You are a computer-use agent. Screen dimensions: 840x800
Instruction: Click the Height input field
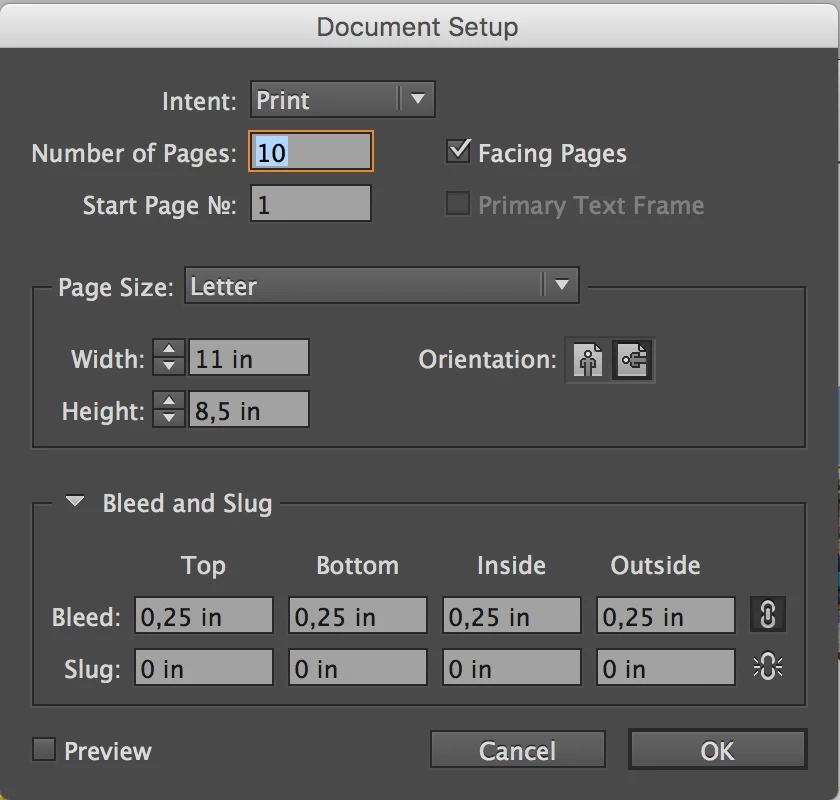[249, 409]
